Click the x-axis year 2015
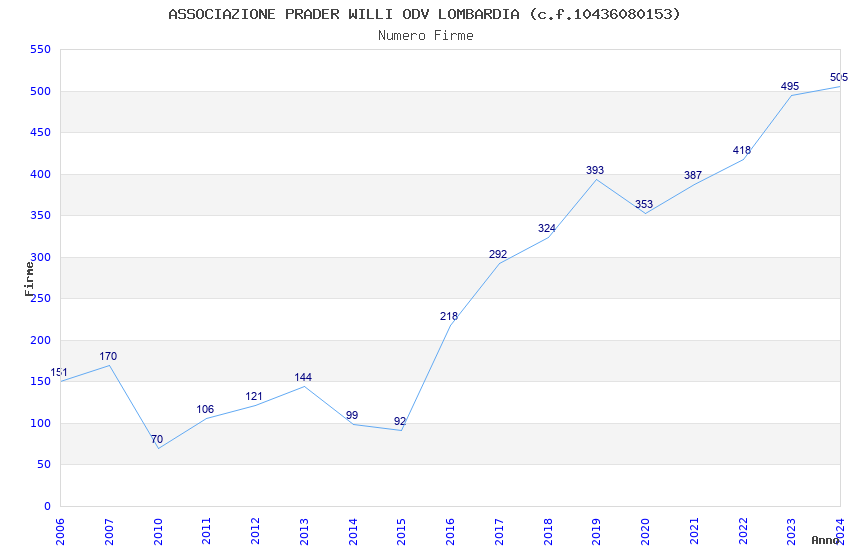Image resolution: width=850 pixels, height=550 pixels. 402,531
